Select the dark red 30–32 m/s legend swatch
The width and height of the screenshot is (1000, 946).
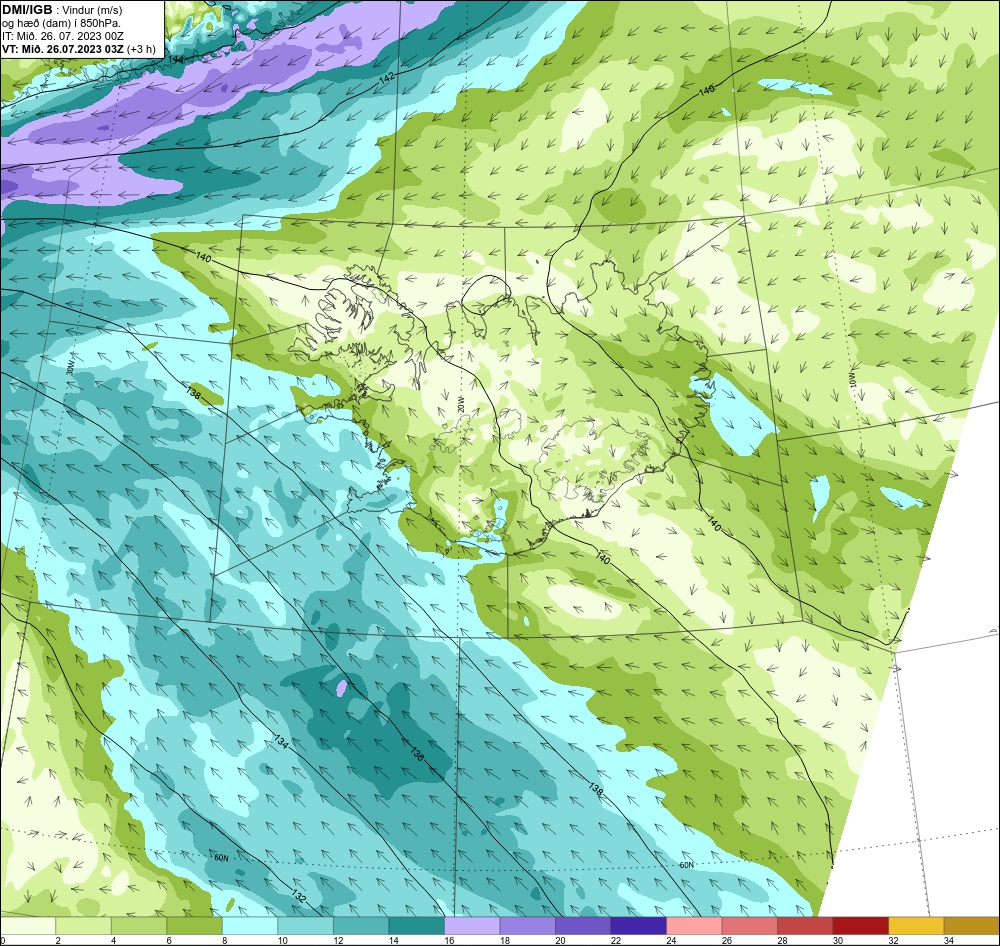click(860, 925)
